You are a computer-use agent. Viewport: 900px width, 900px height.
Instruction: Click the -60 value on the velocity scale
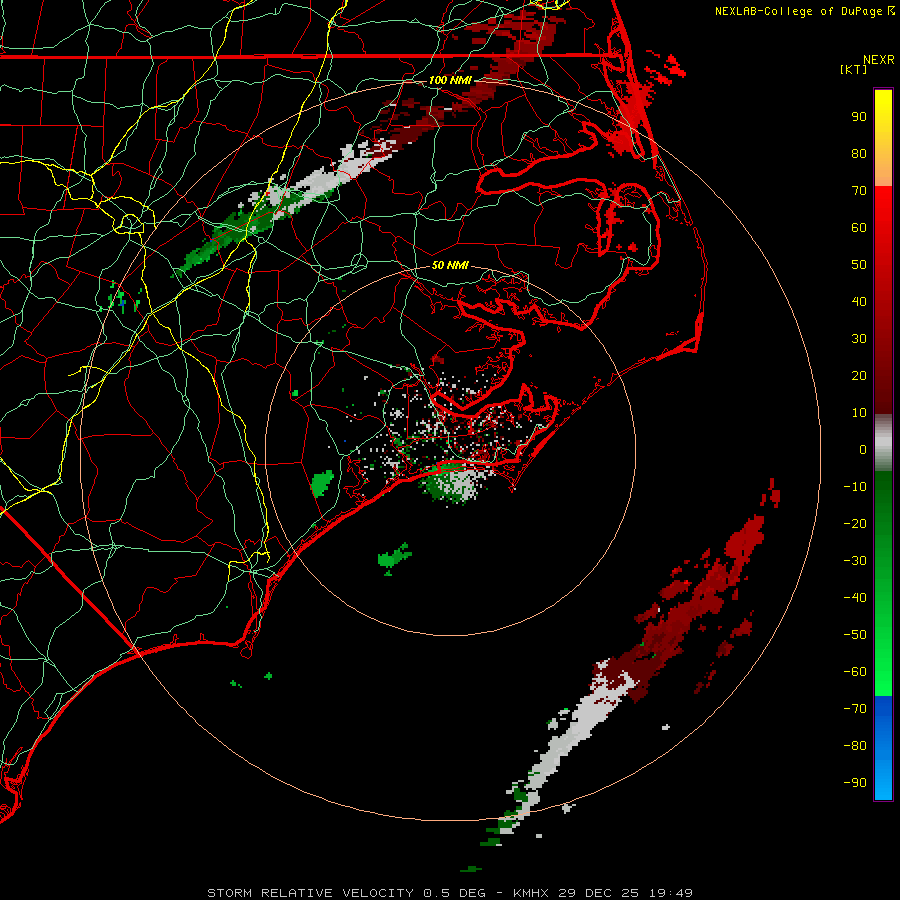click(855, 672)
